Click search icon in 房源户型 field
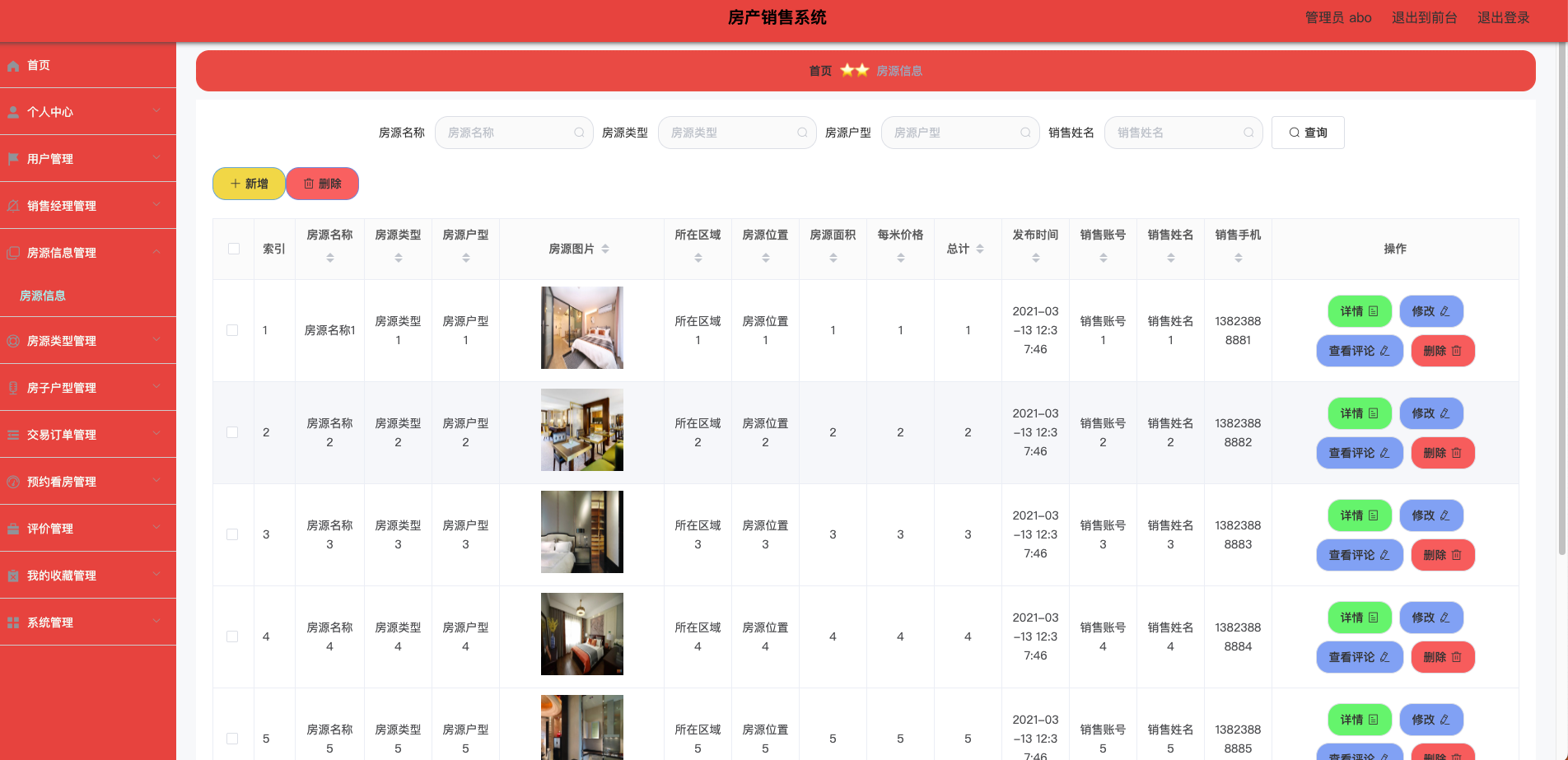Screen dimensions: 1568x760 (1025, 133)
